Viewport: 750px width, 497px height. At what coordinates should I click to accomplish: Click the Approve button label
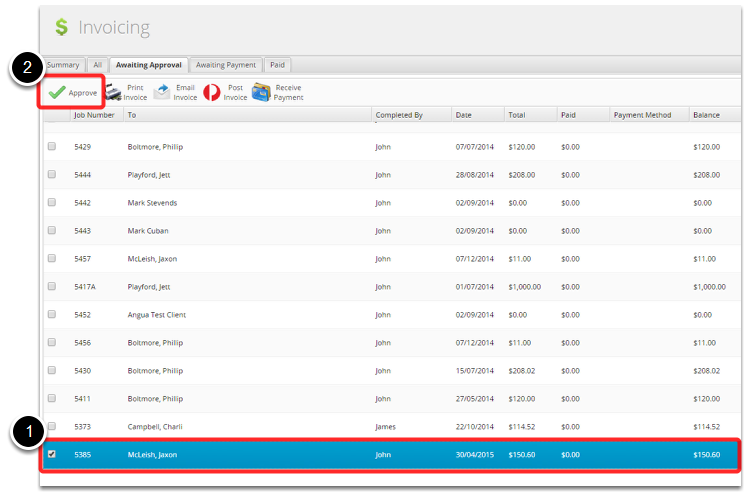click(83, 93)
